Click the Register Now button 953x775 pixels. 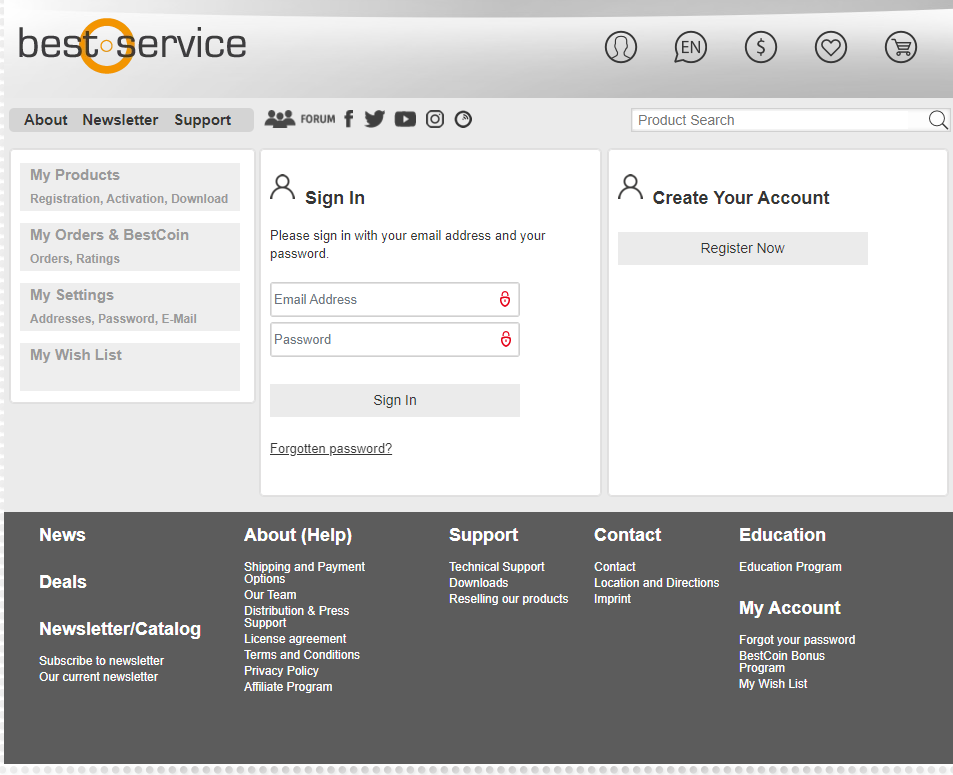(742, 248)
